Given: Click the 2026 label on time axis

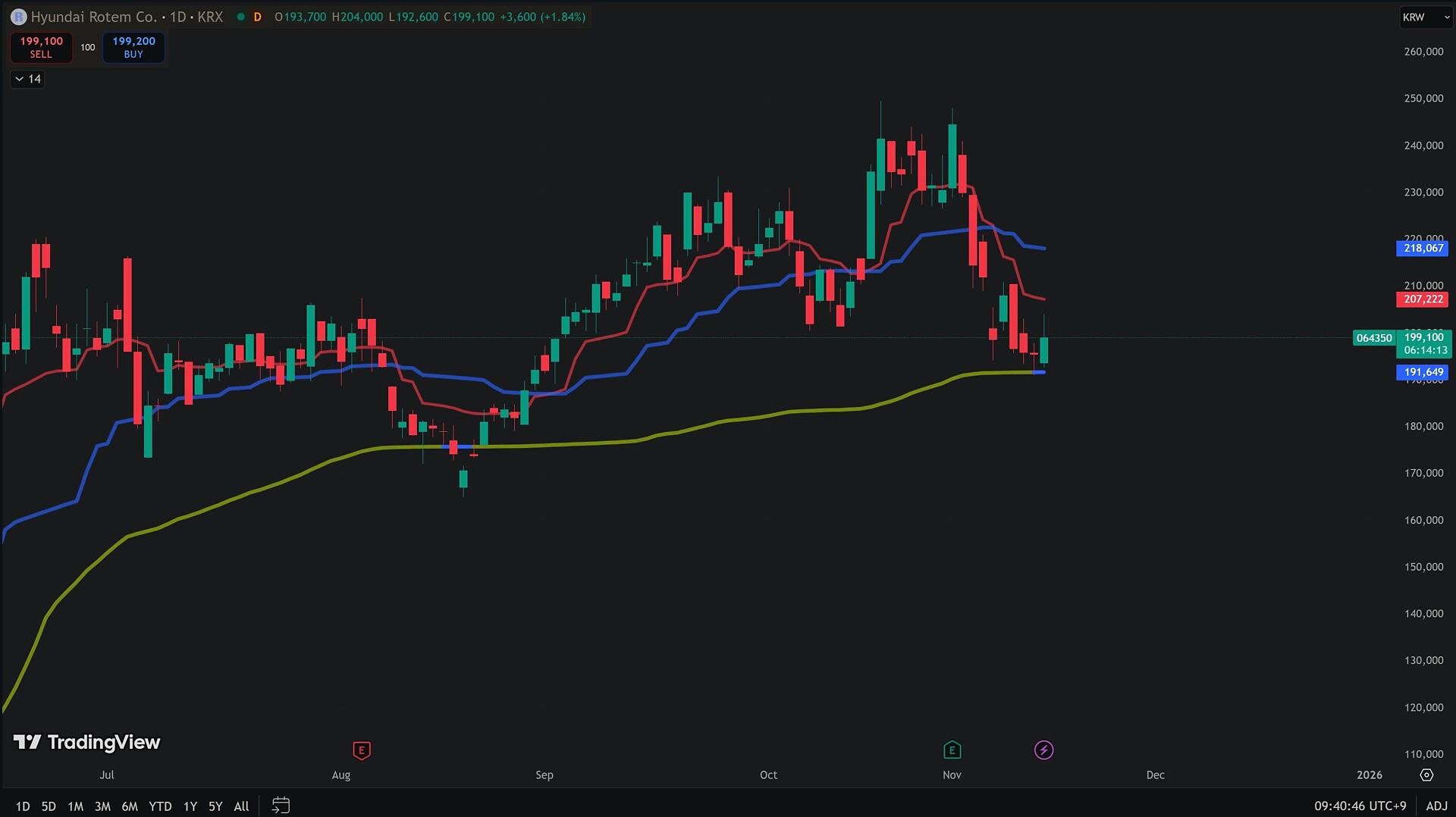Looking at the screenshot, I should (1370, 775).
